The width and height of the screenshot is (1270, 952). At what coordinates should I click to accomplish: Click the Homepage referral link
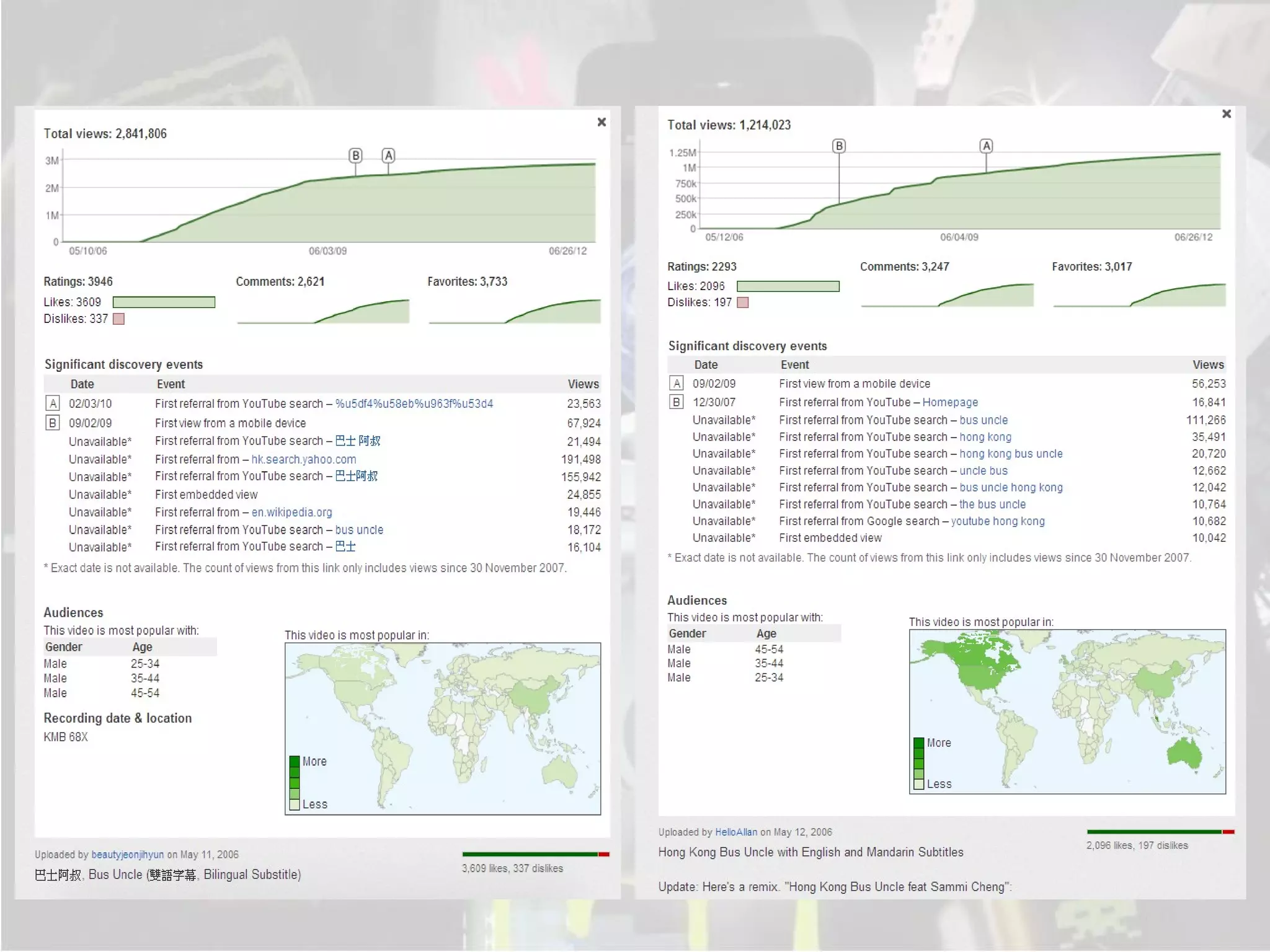coord(949,403)
